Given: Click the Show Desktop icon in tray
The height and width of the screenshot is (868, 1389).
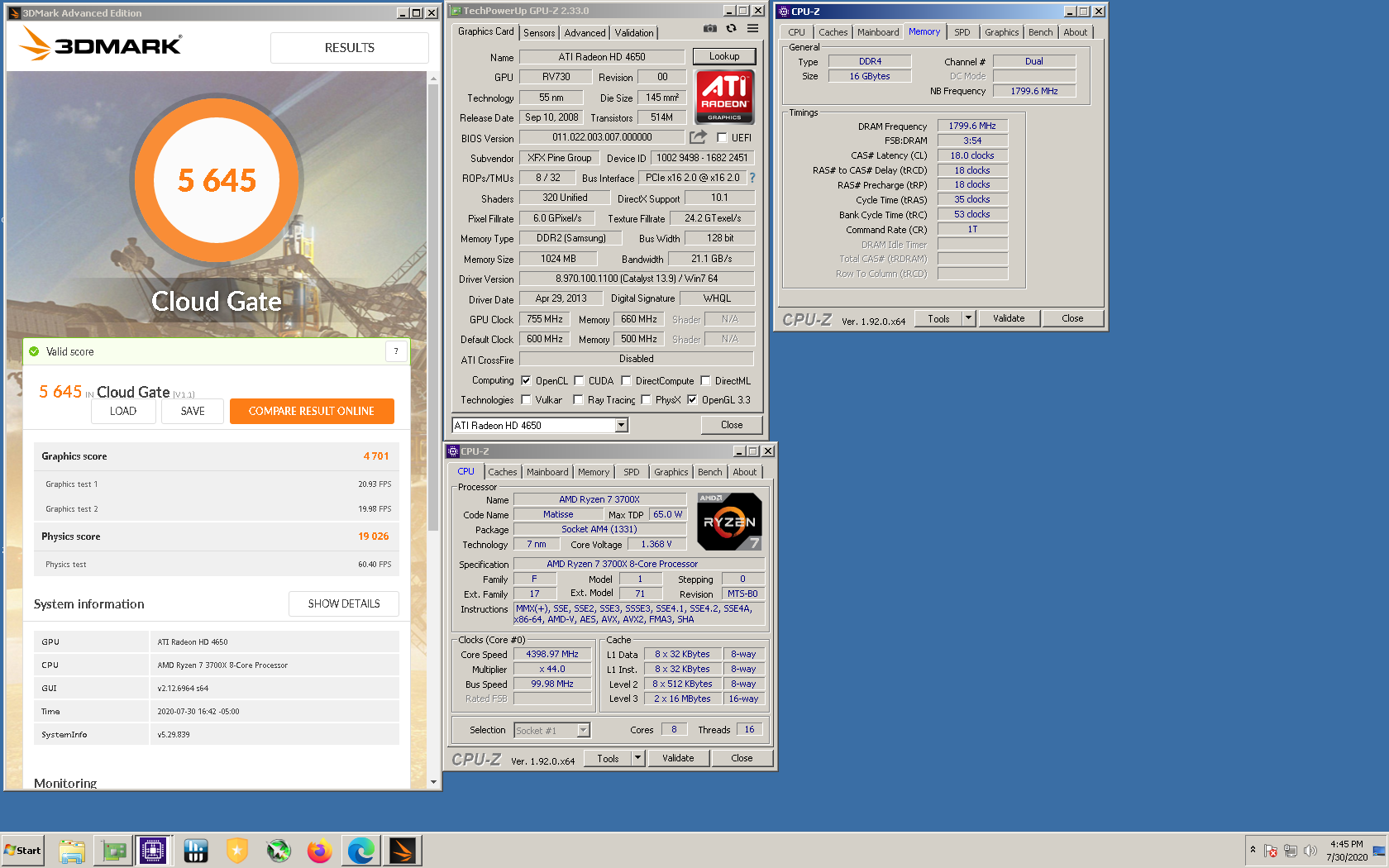Looking at the screenshot, I should click(x=1379, y=851).
